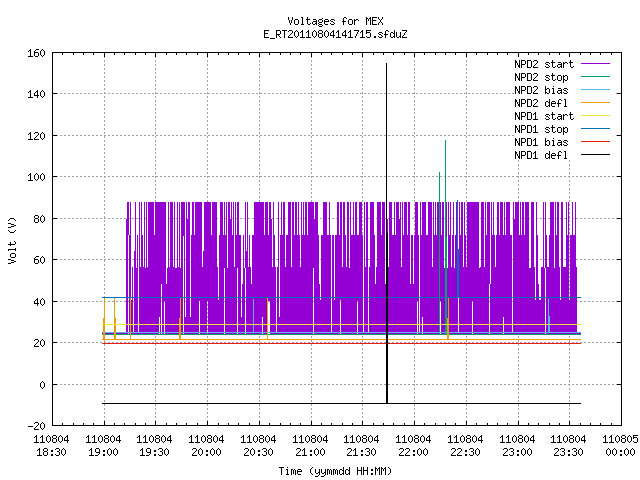The width and height of the screenshot is (640, 480).
Task: Click the x-axis tick label 110804 21:00
Action: click(310, 446)
